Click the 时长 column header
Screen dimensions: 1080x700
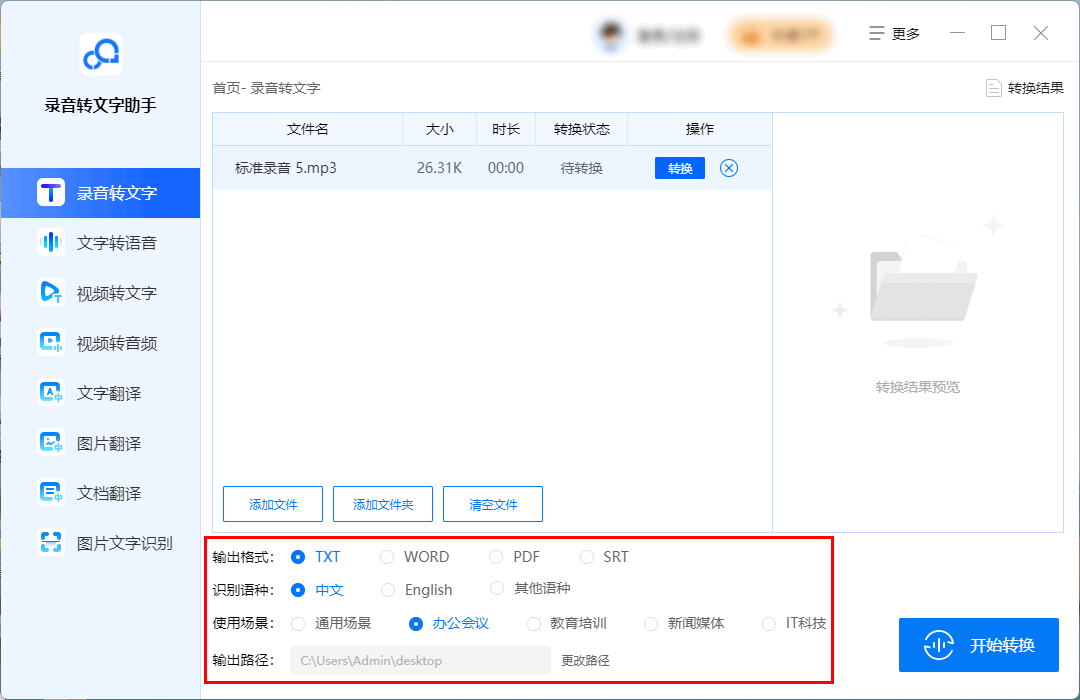coord(506,129)
